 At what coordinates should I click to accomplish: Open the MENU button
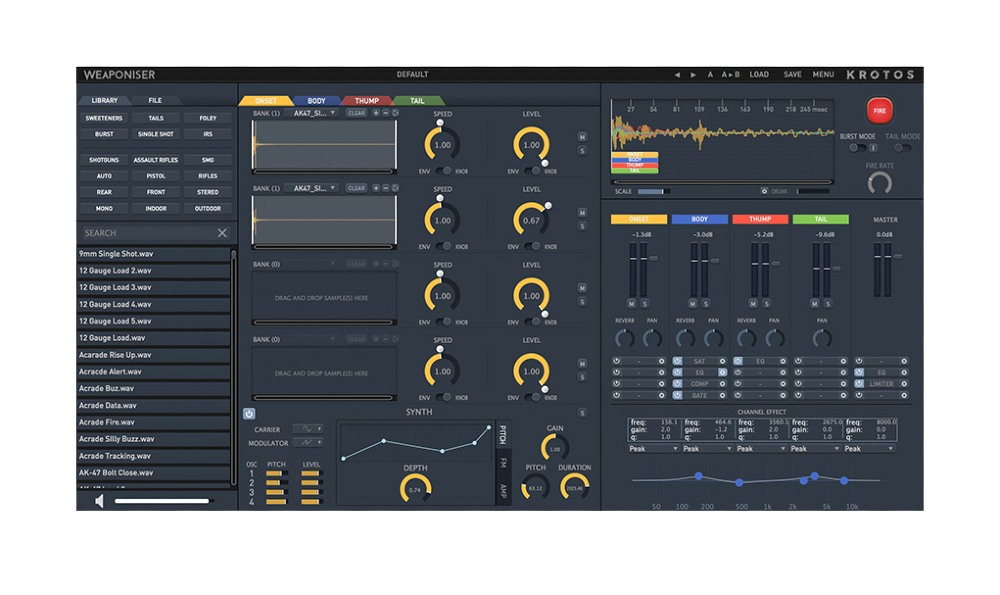click(x=823, y=75)
